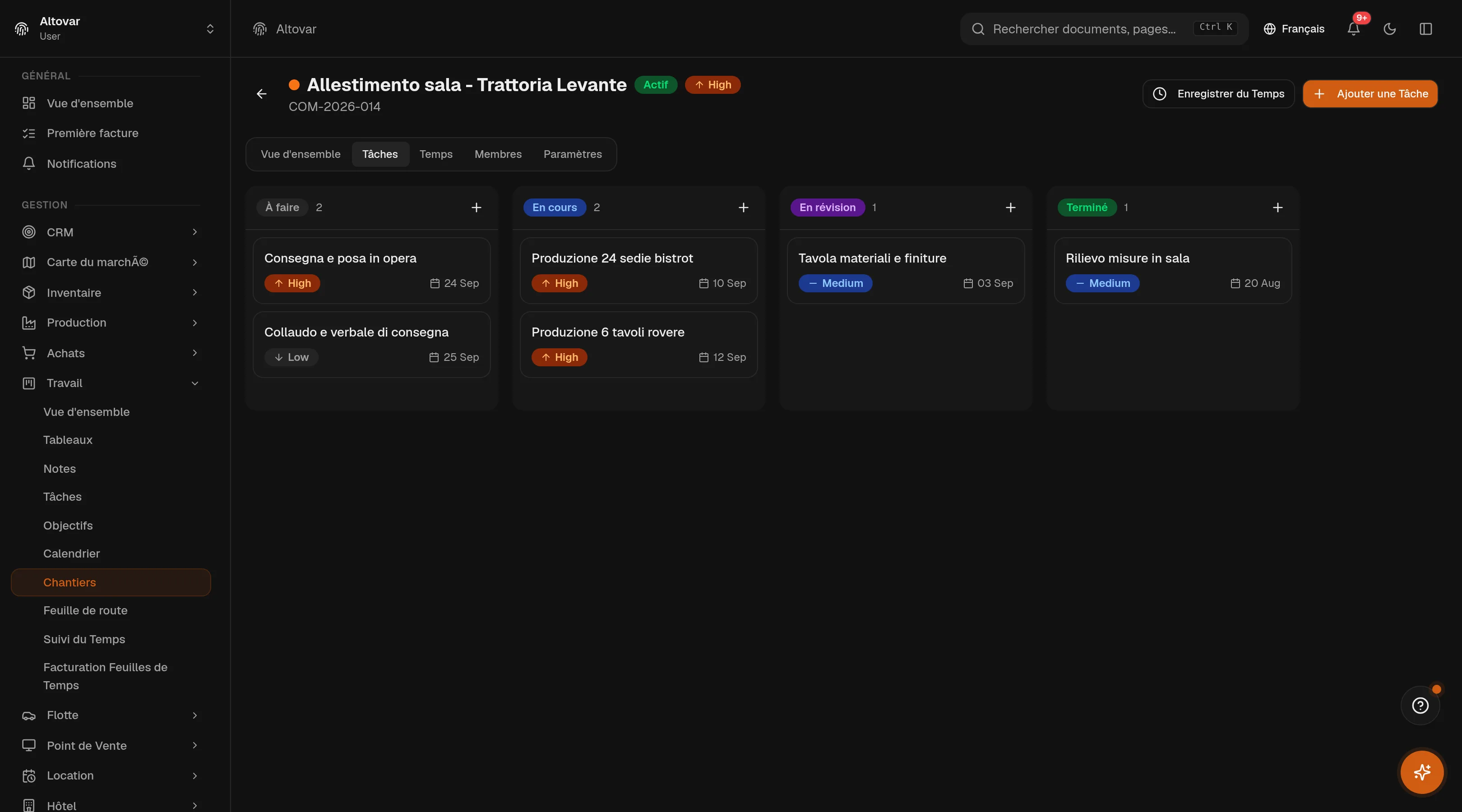The height and width of the screenshot is (812, 1462).
Task: Open task card Consegna e posa in opera
Action: tap(372, 271)
